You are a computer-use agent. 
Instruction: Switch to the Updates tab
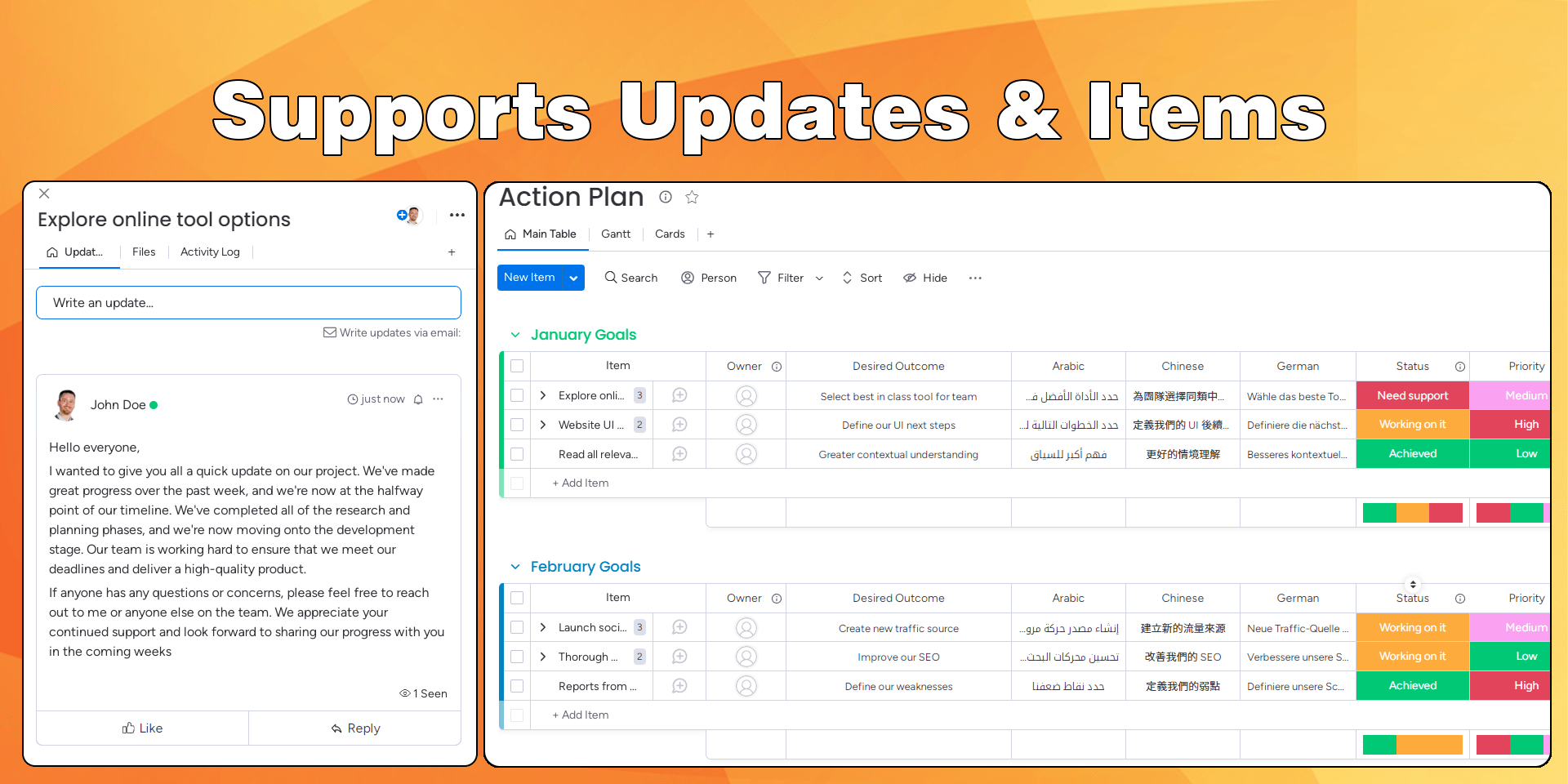tap(75, 252)
